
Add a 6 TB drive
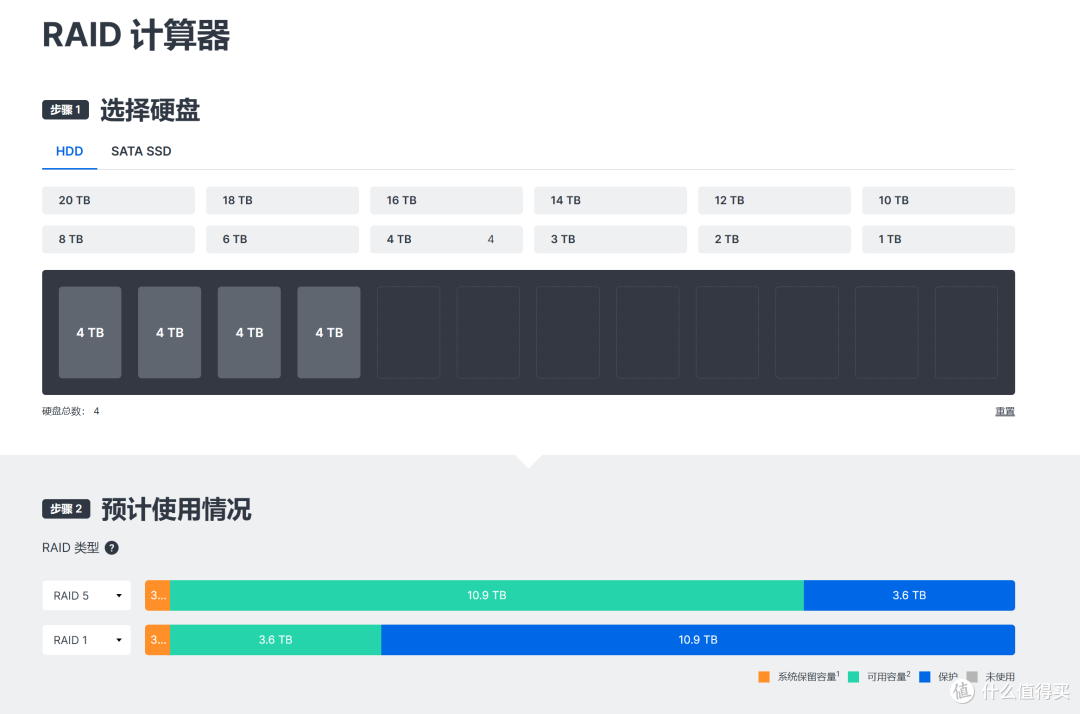282,240
